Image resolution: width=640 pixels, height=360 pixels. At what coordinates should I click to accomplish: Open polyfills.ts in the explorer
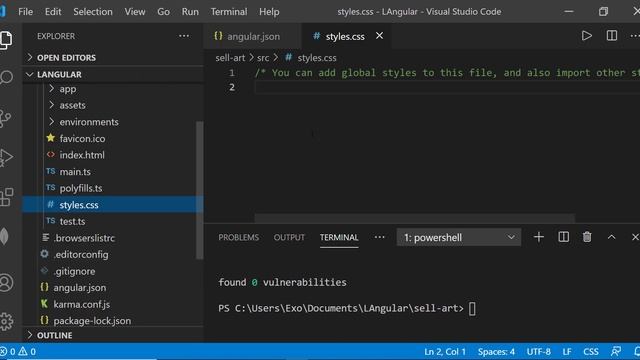[113, 188]
